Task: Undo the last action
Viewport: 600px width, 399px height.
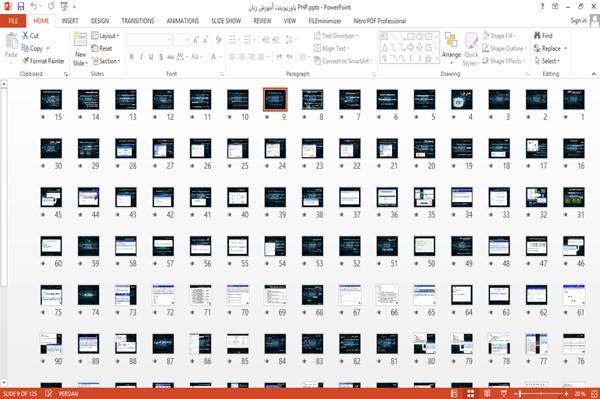Action: tap(34, 7)
